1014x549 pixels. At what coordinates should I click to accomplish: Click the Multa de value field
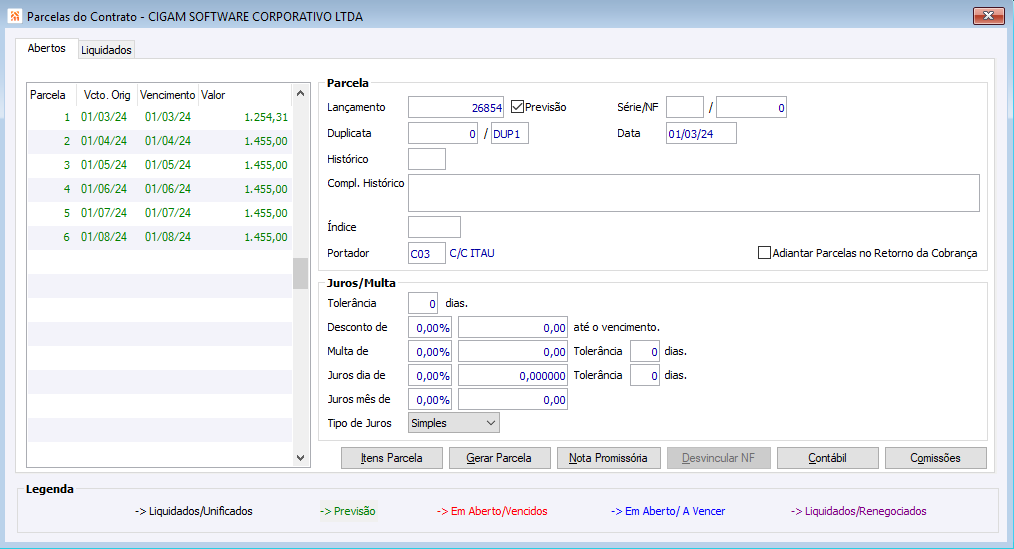pos(513,352)
